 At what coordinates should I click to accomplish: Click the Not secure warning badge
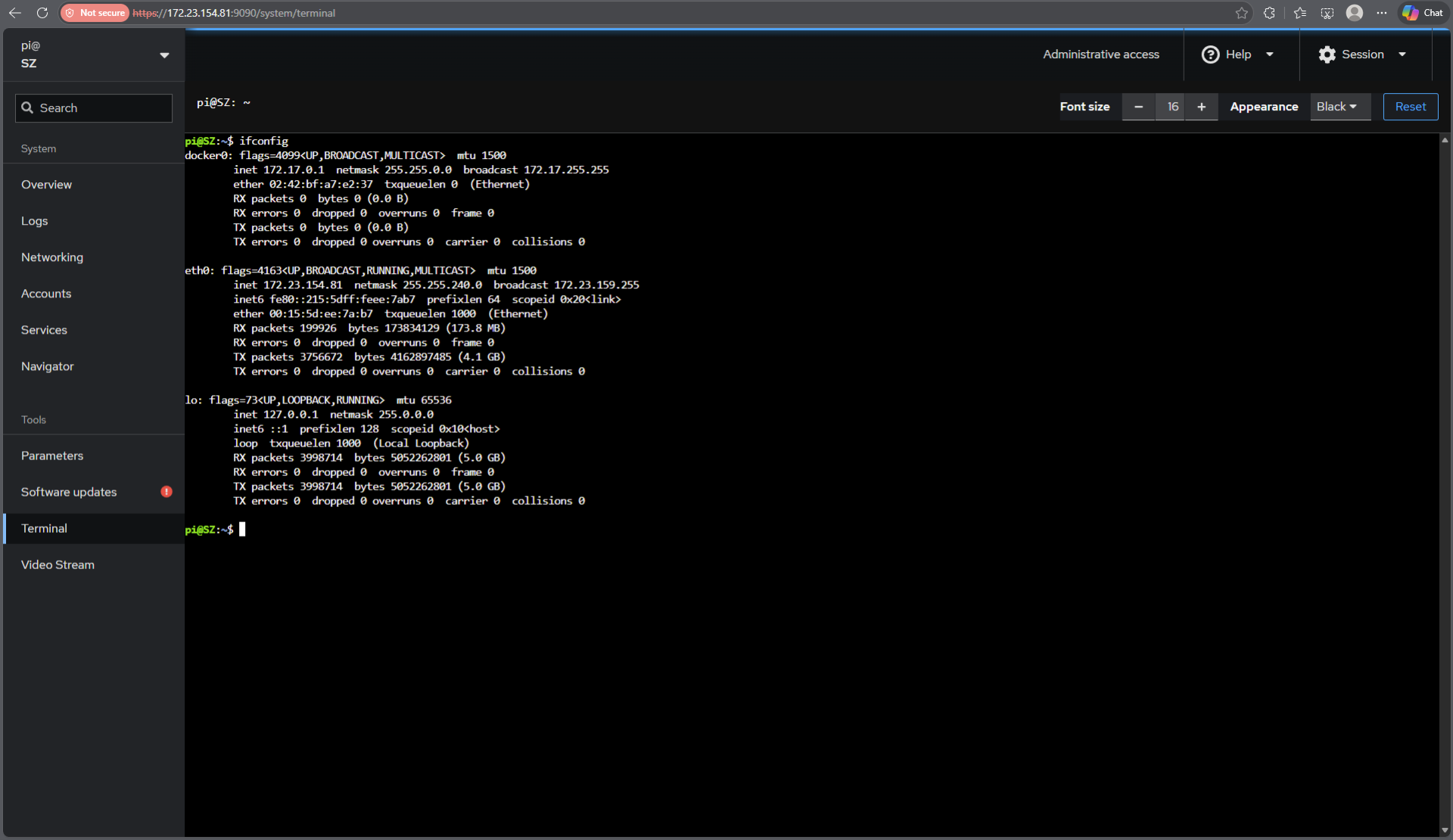coord(94,13)
